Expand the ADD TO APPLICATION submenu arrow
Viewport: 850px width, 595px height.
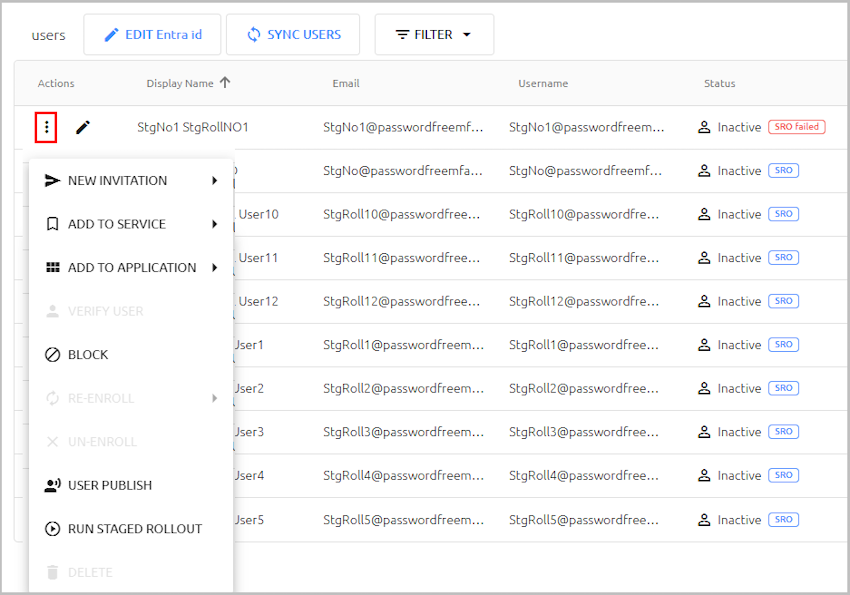[215, 268]
